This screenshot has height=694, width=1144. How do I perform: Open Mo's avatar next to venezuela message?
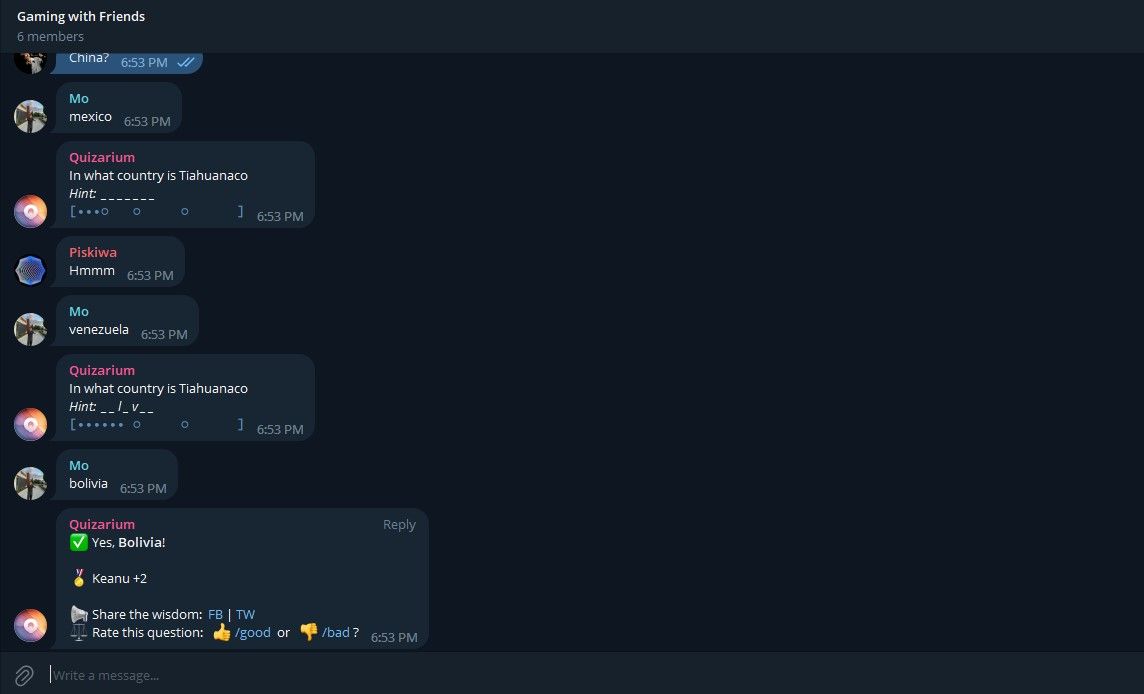coord(31,329)
